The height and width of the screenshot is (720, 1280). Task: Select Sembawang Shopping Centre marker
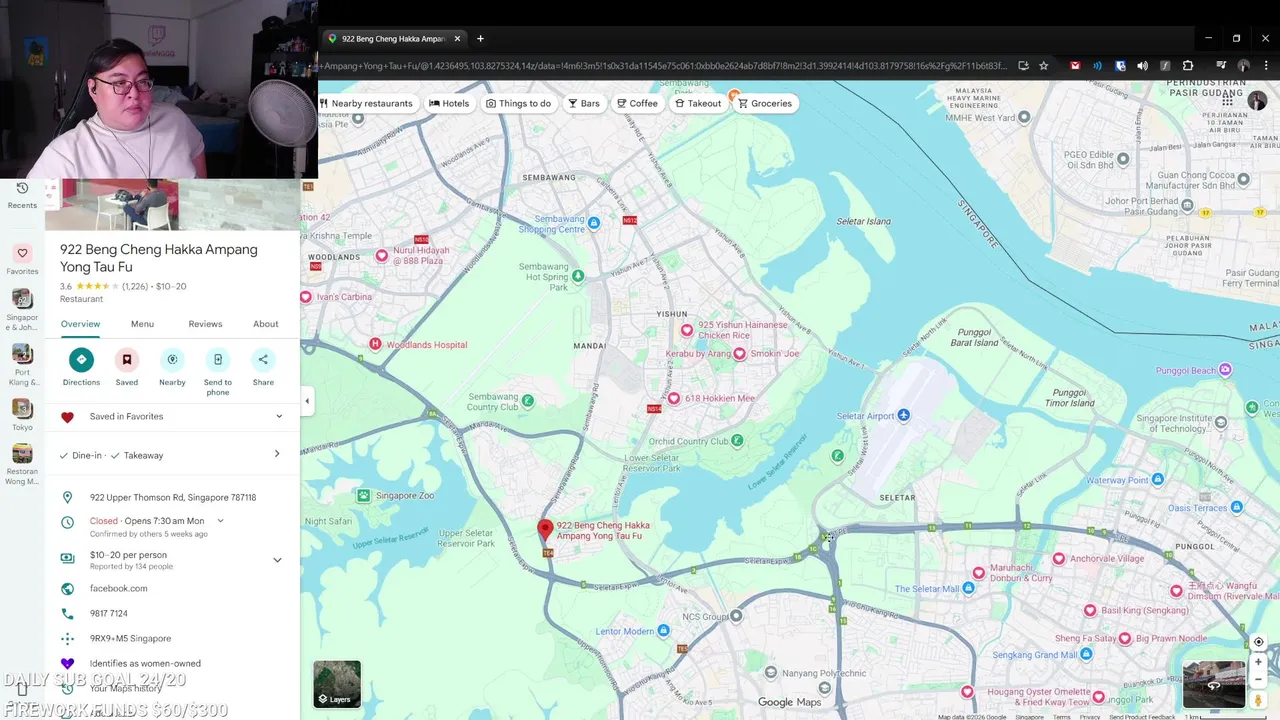(594, 222)
